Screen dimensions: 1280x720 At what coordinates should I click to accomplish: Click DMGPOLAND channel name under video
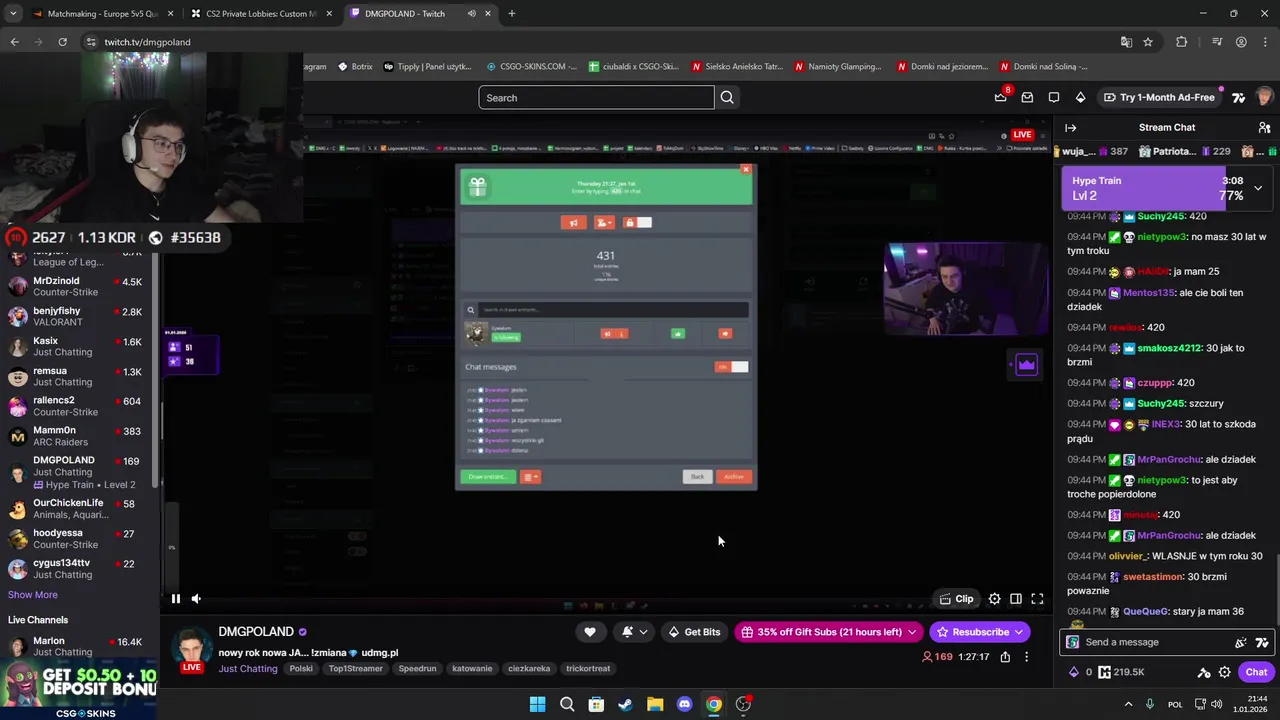tap(256, 632)
